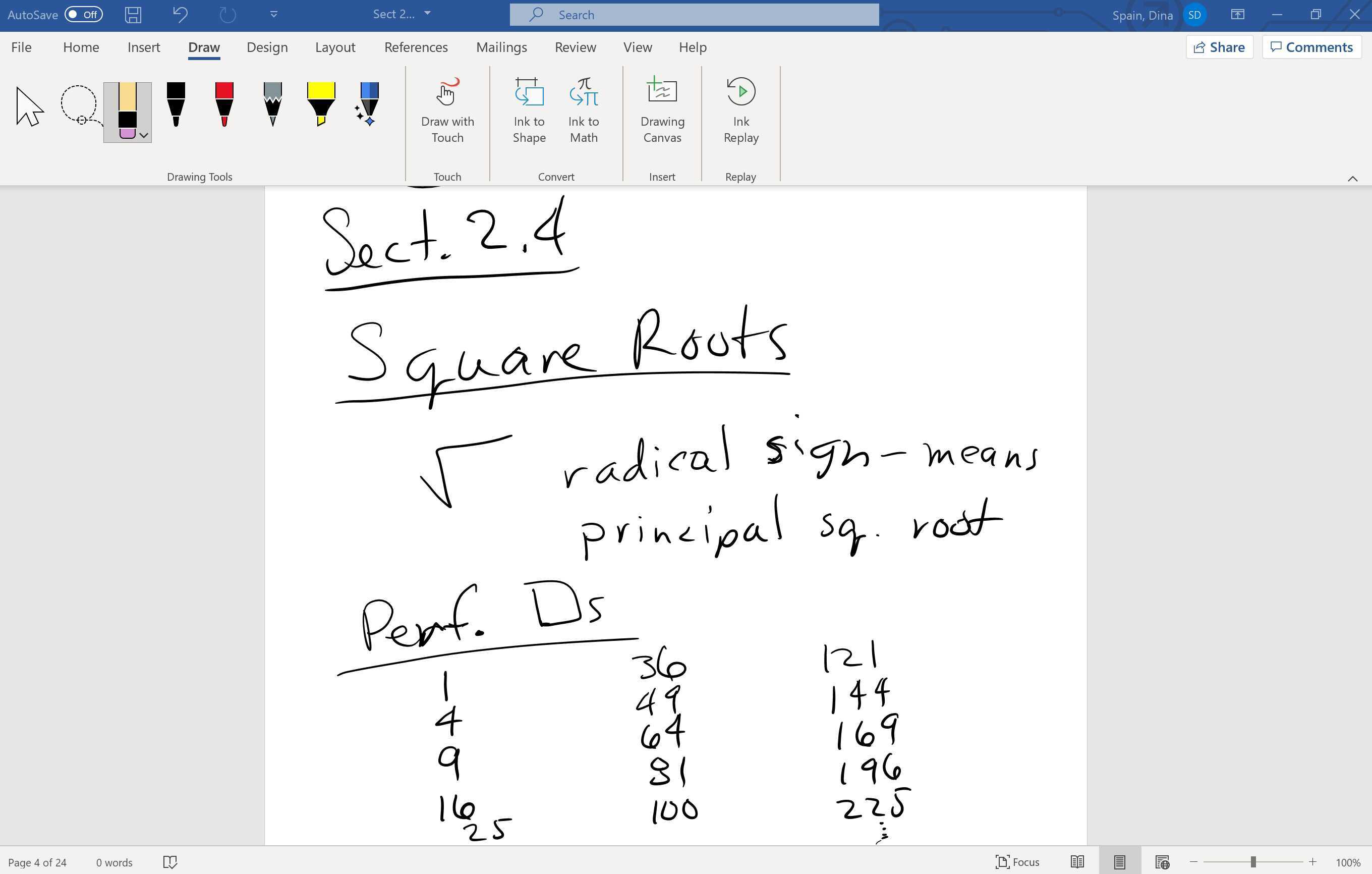
Task: Click the Share button
Action: [1219, 47]
